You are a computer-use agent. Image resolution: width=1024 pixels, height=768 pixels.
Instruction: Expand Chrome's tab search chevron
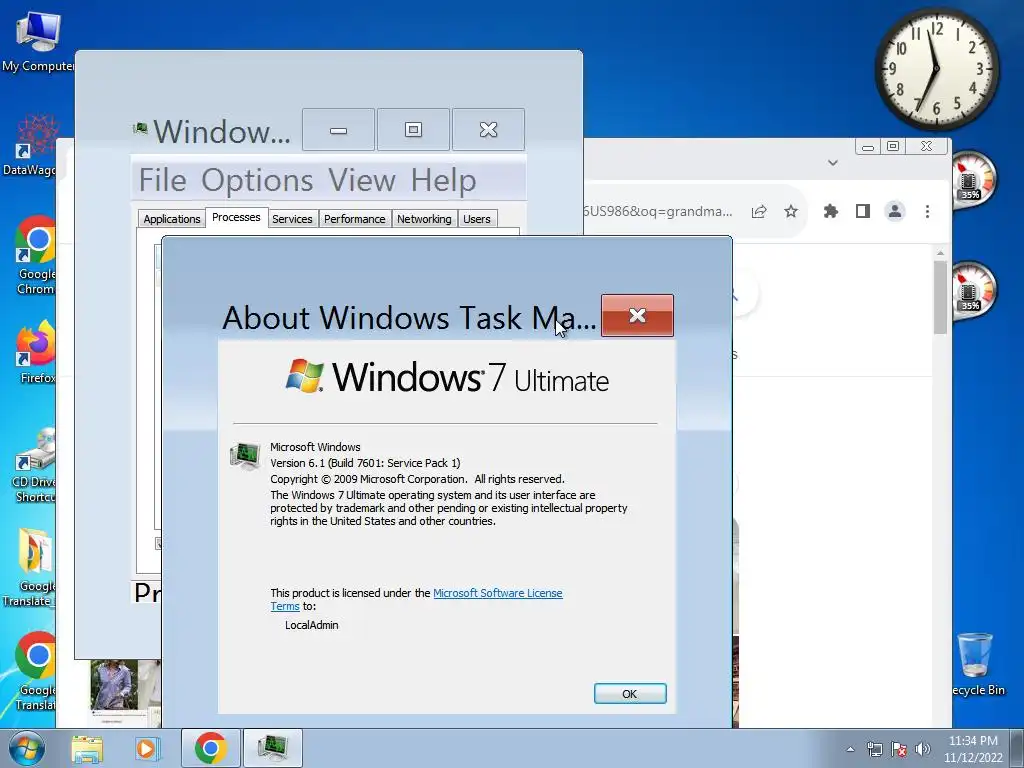point(833,163)
